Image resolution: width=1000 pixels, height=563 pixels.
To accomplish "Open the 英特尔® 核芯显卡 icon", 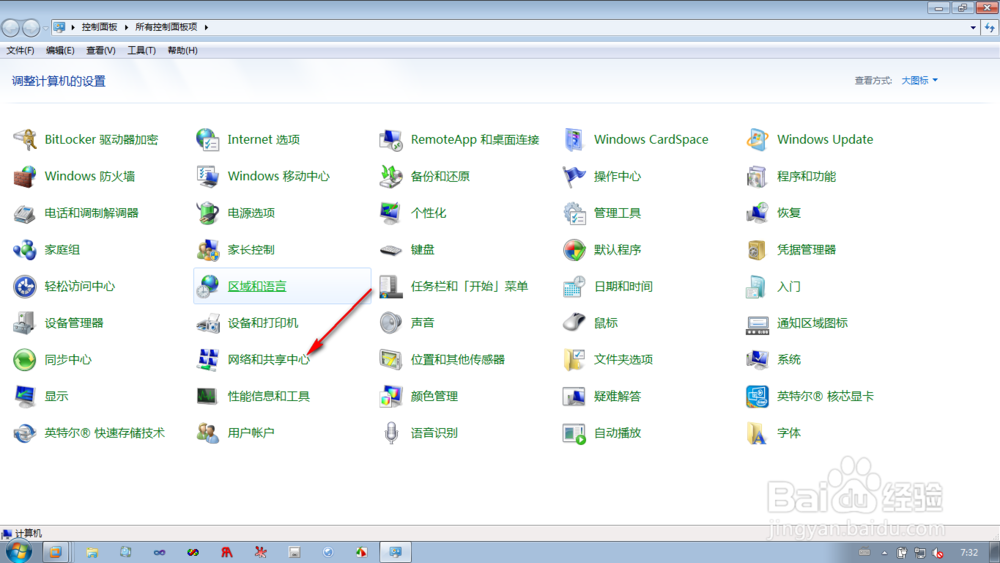I will pyautogui.click(x=757, y=397).
